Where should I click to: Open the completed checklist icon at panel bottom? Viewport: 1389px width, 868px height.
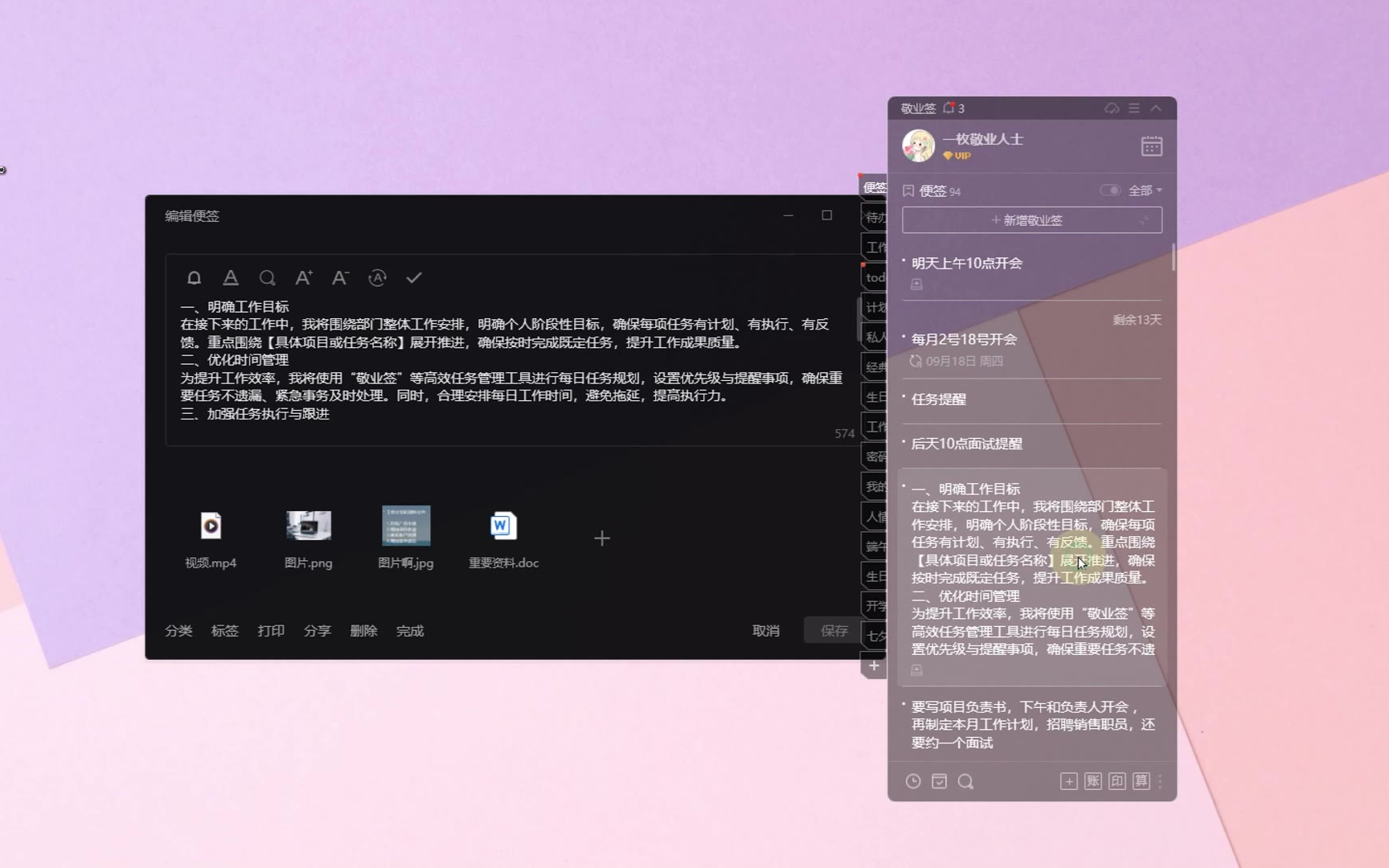(x=940, y=781)
